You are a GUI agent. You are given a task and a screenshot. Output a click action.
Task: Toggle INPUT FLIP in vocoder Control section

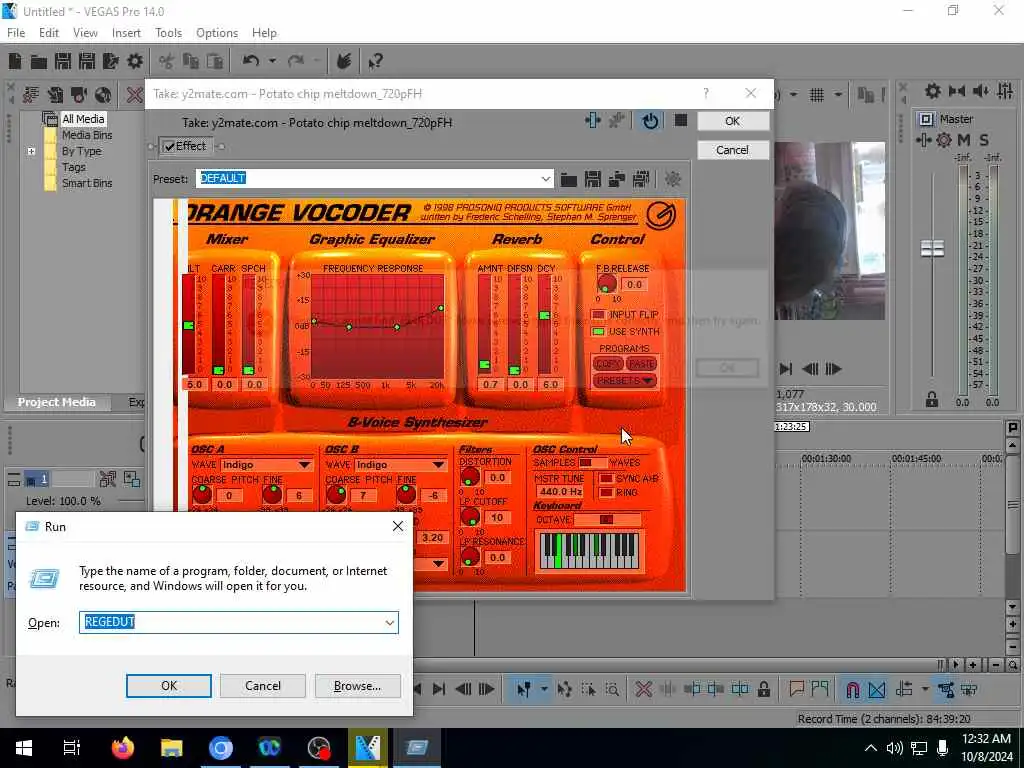point(598,315)
